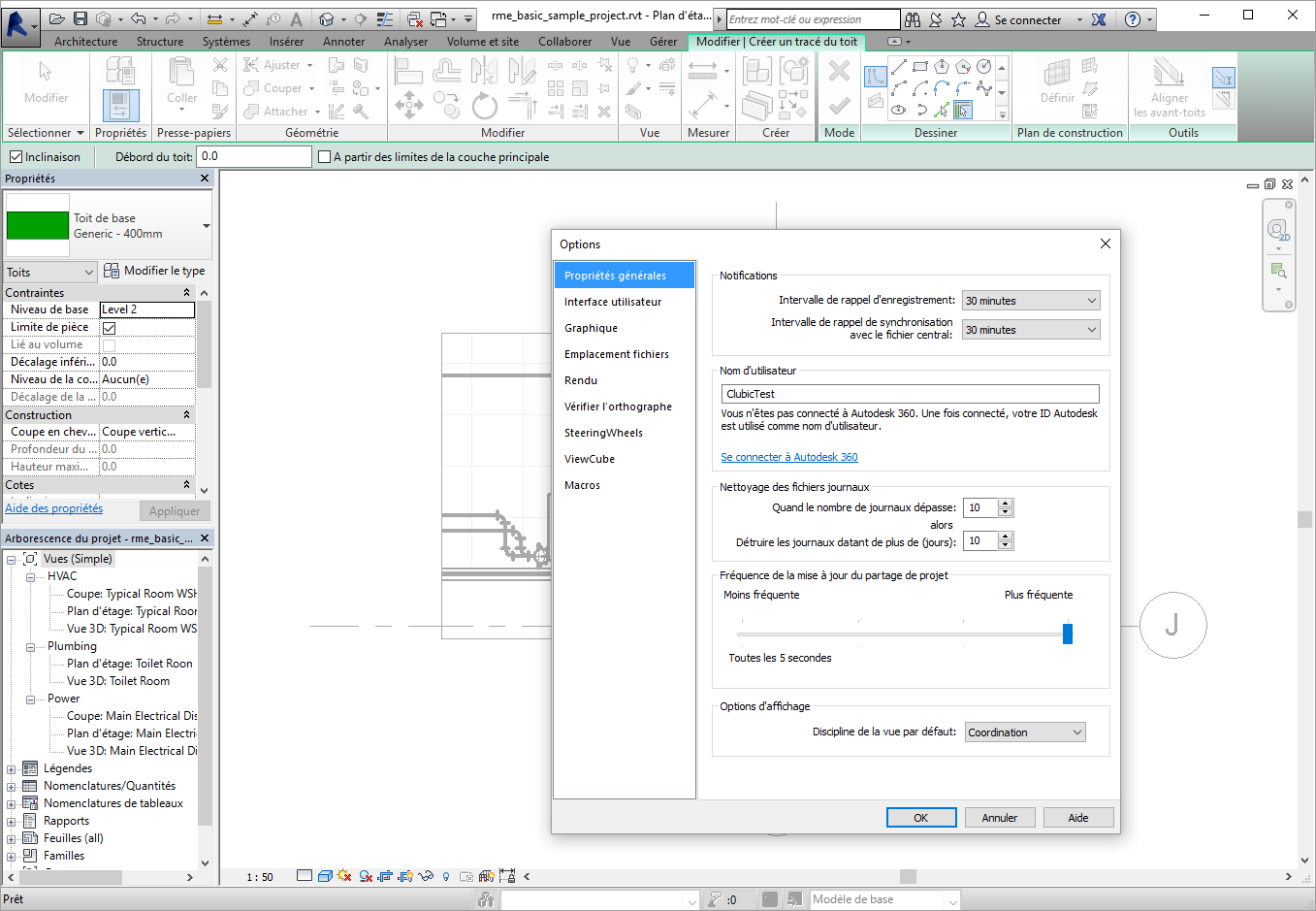
Task: Collapse the HVAC tree node
Action: pyautogui.click(x=30, y=576)
